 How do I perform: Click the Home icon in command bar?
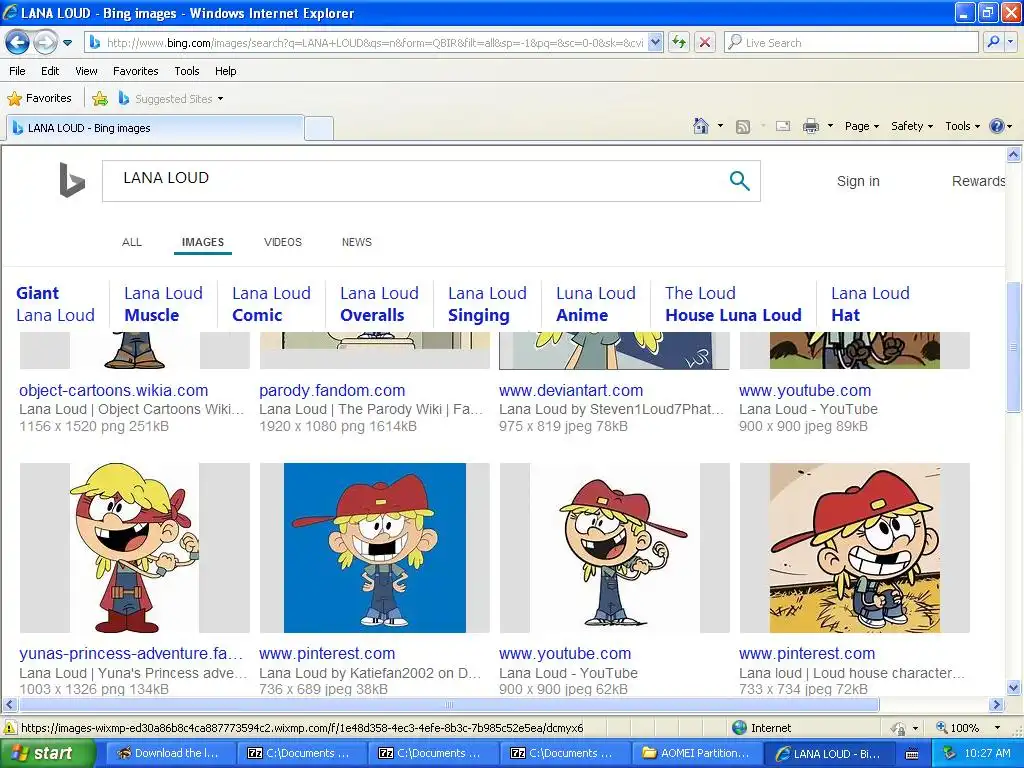(701, 126)
